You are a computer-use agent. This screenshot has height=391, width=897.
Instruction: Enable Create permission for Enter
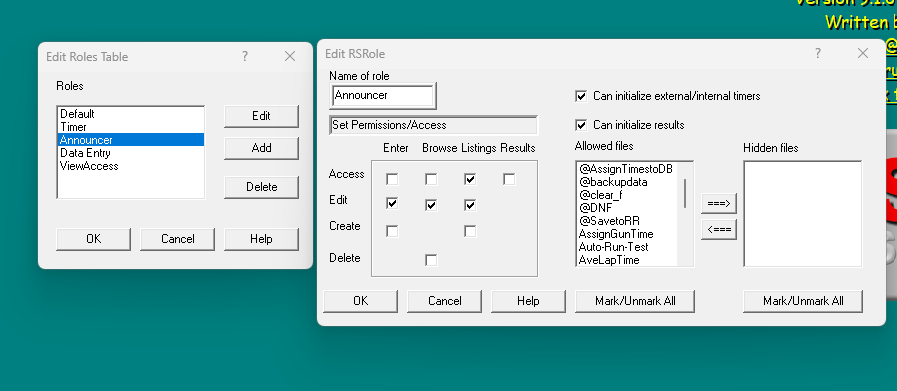(392, 231)
